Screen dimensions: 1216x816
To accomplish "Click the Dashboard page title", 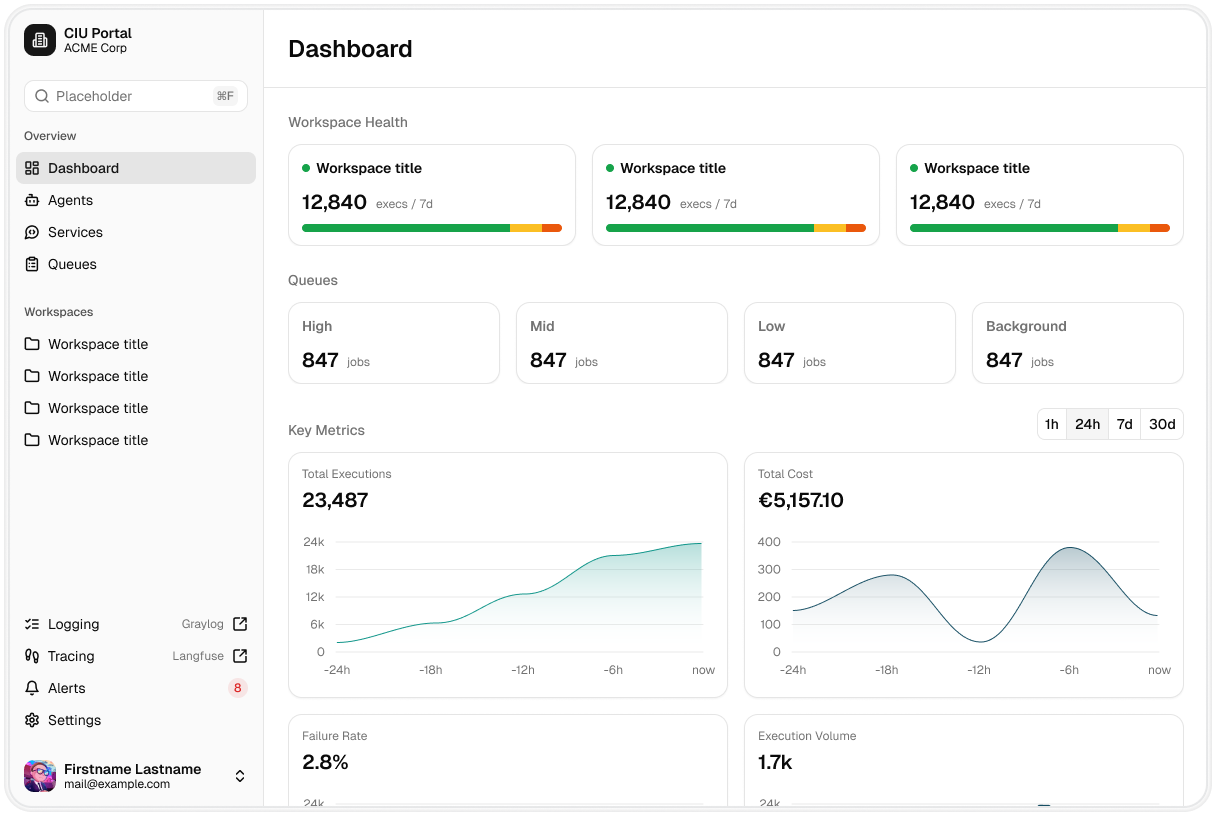I will [x=350, y=49].
